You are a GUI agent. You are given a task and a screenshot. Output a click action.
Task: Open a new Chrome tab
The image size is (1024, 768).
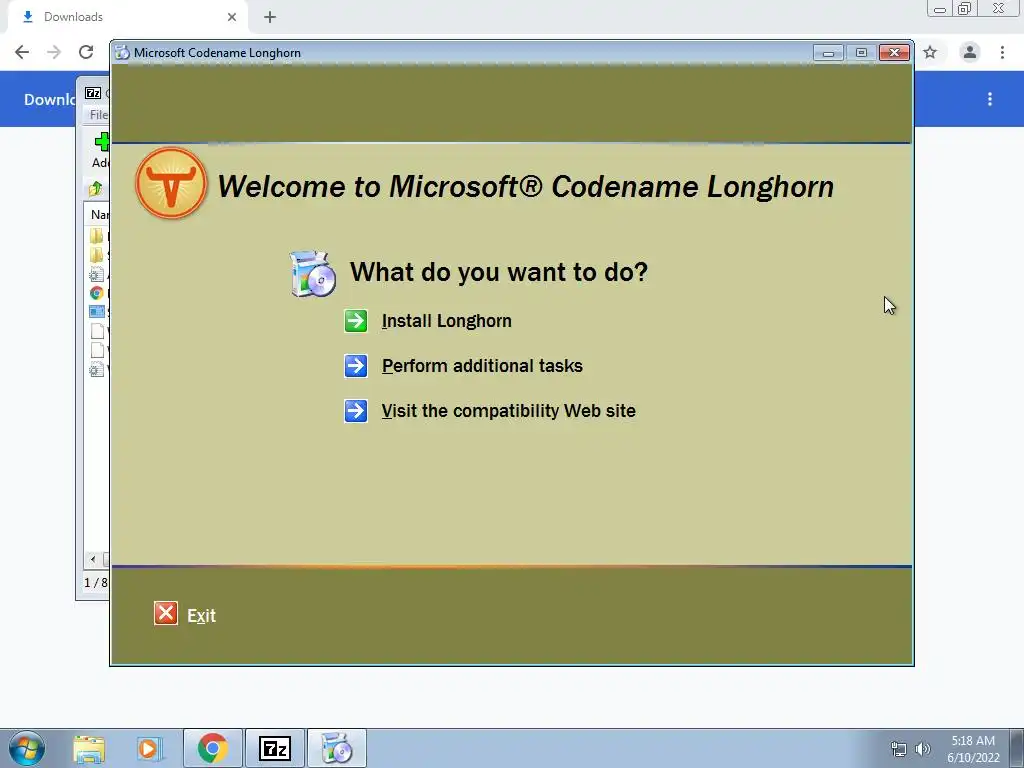270,17
